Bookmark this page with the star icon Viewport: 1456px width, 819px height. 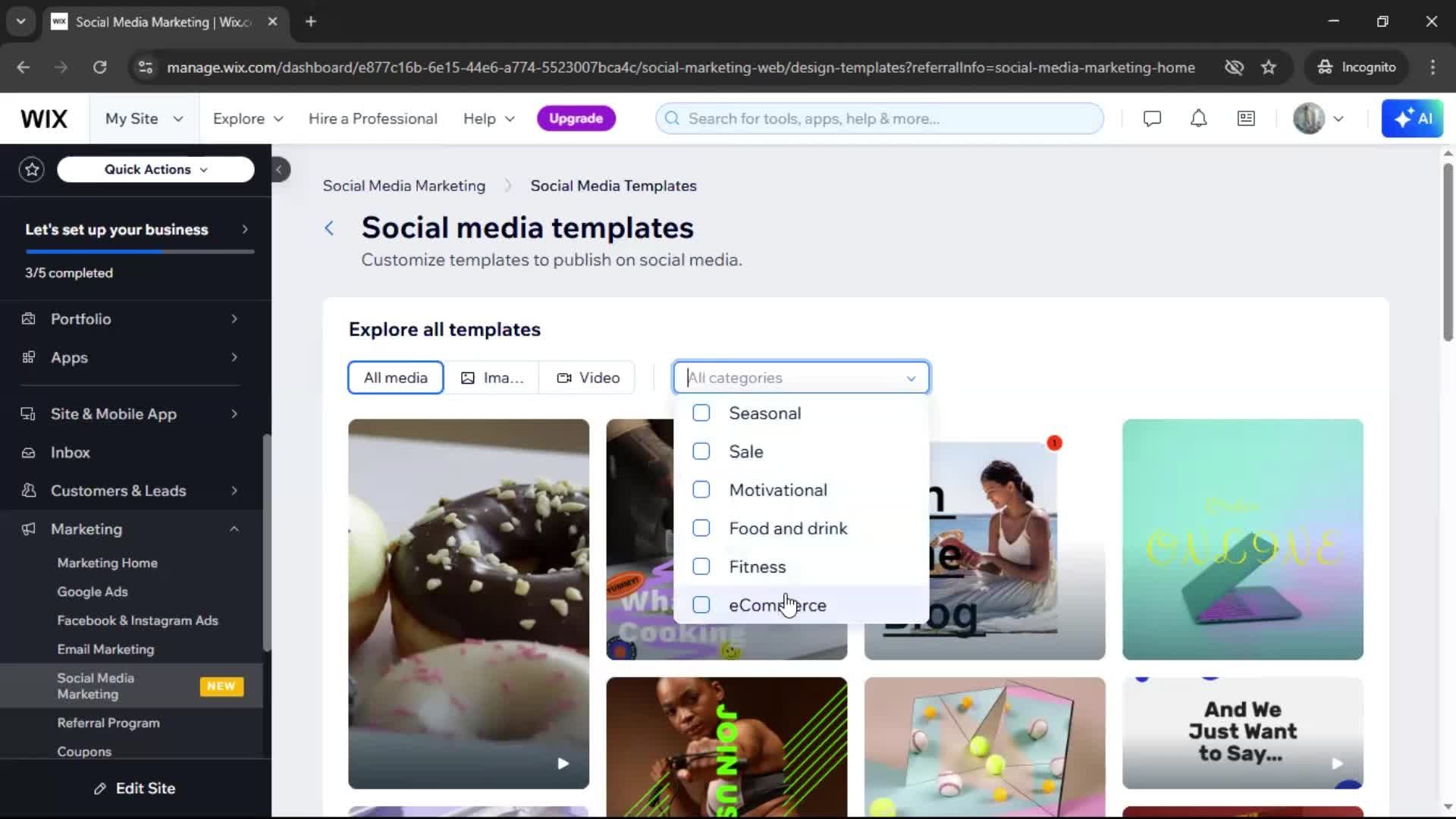click(1269, 67)
